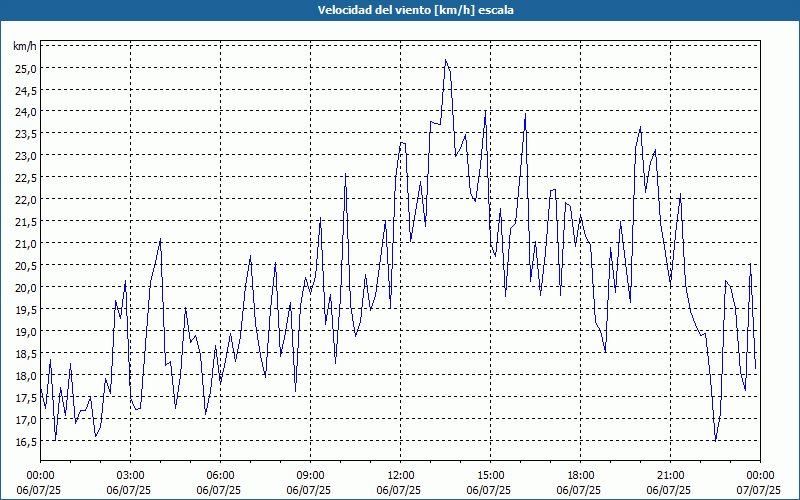Click the 07/07/25 date label
This screenshot has width=800, height=500.
click(760, 490)
